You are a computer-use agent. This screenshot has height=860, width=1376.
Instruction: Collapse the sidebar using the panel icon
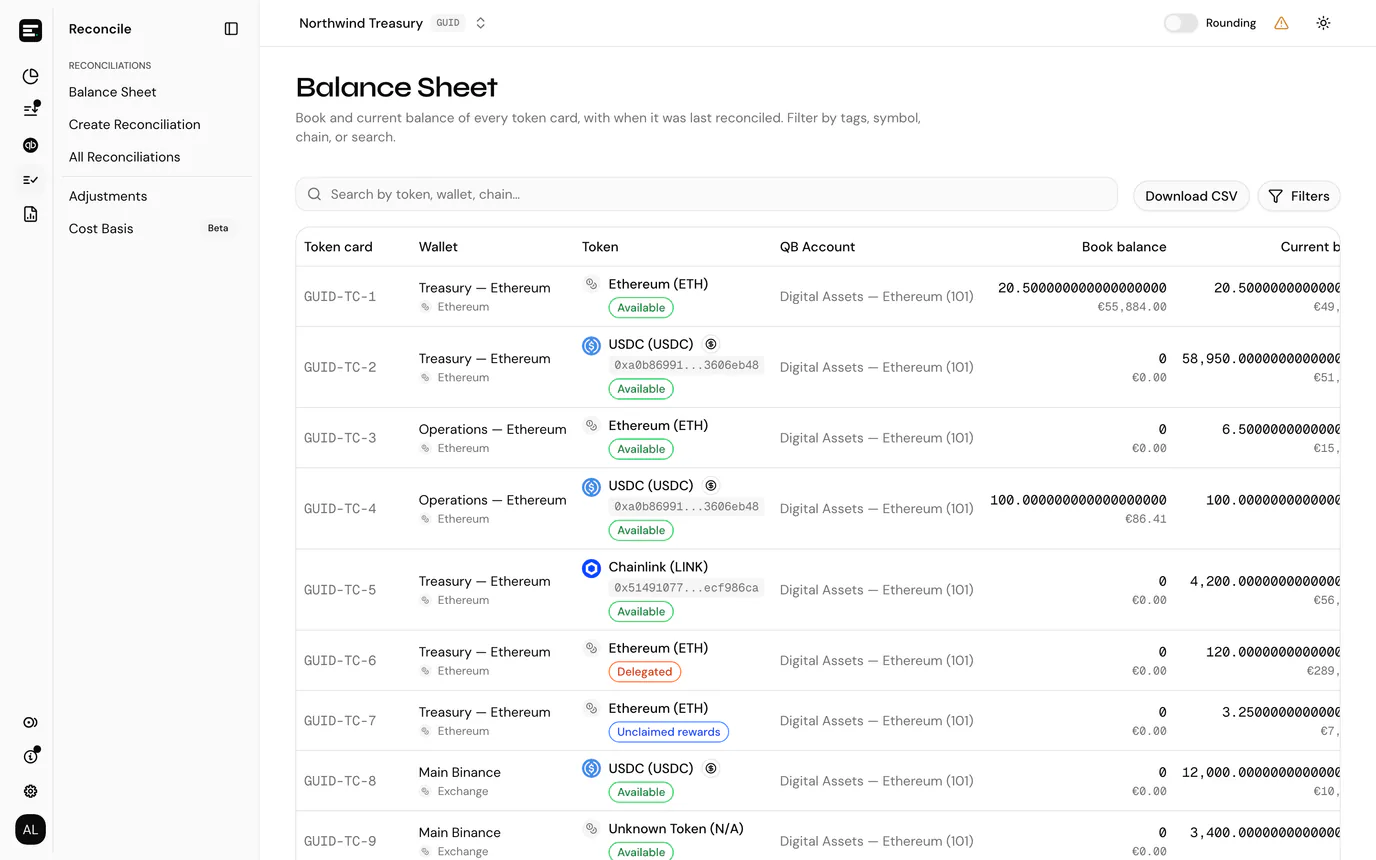(231, 29)
